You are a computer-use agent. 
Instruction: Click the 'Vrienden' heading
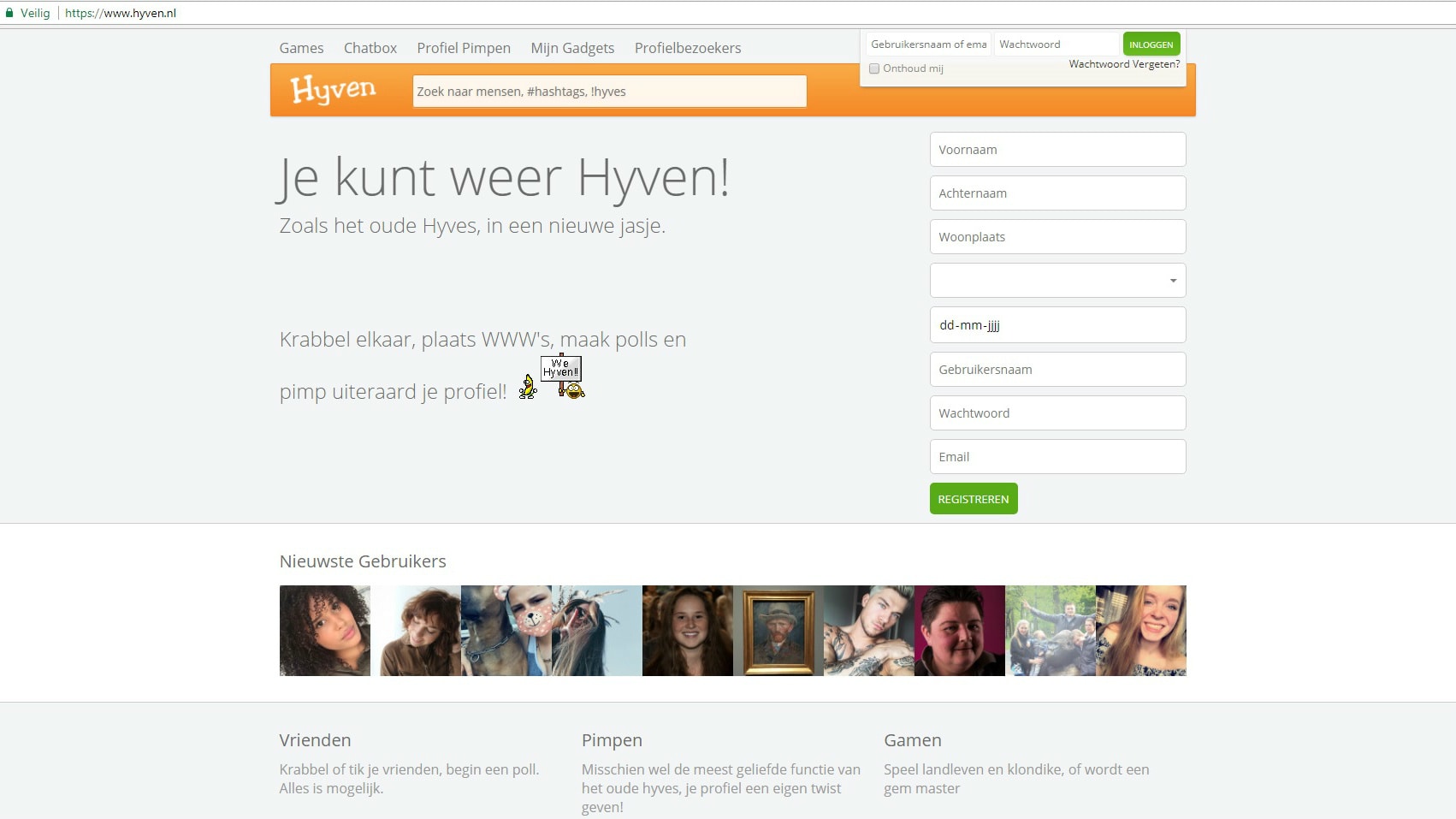click(315, 740)
